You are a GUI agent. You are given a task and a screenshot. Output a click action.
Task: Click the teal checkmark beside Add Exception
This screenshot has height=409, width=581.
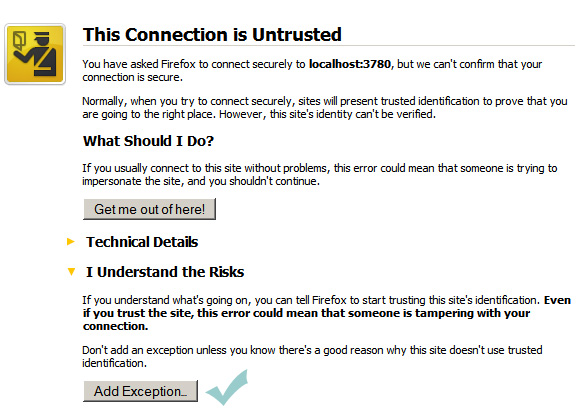pos(227,387)
